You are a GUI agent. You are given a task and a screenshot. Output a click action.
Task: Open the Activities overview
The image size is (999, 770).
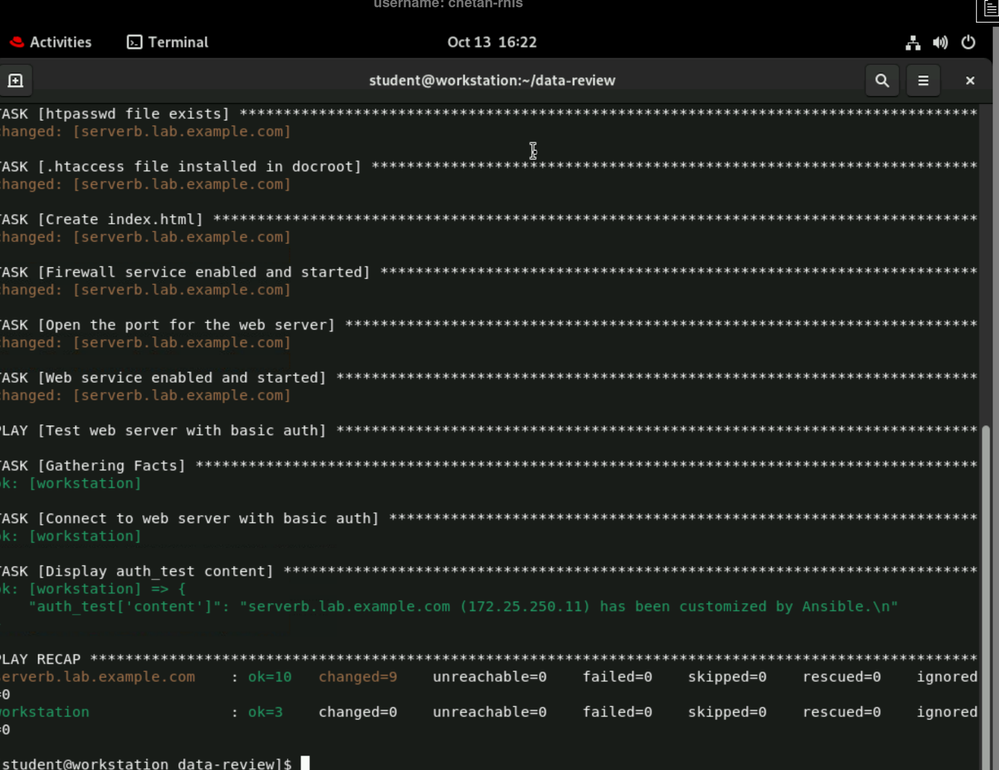[50, 42]
